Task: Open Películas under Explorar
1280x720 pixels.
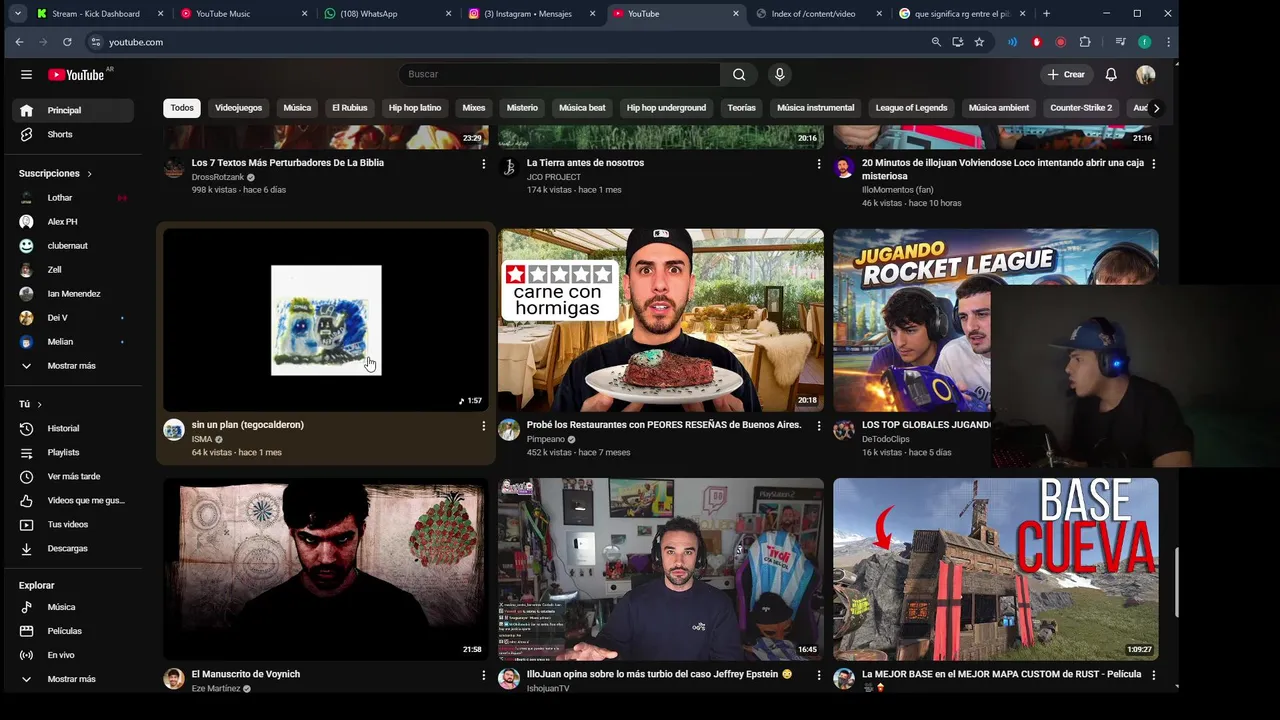Action: [x=72, y=631]
